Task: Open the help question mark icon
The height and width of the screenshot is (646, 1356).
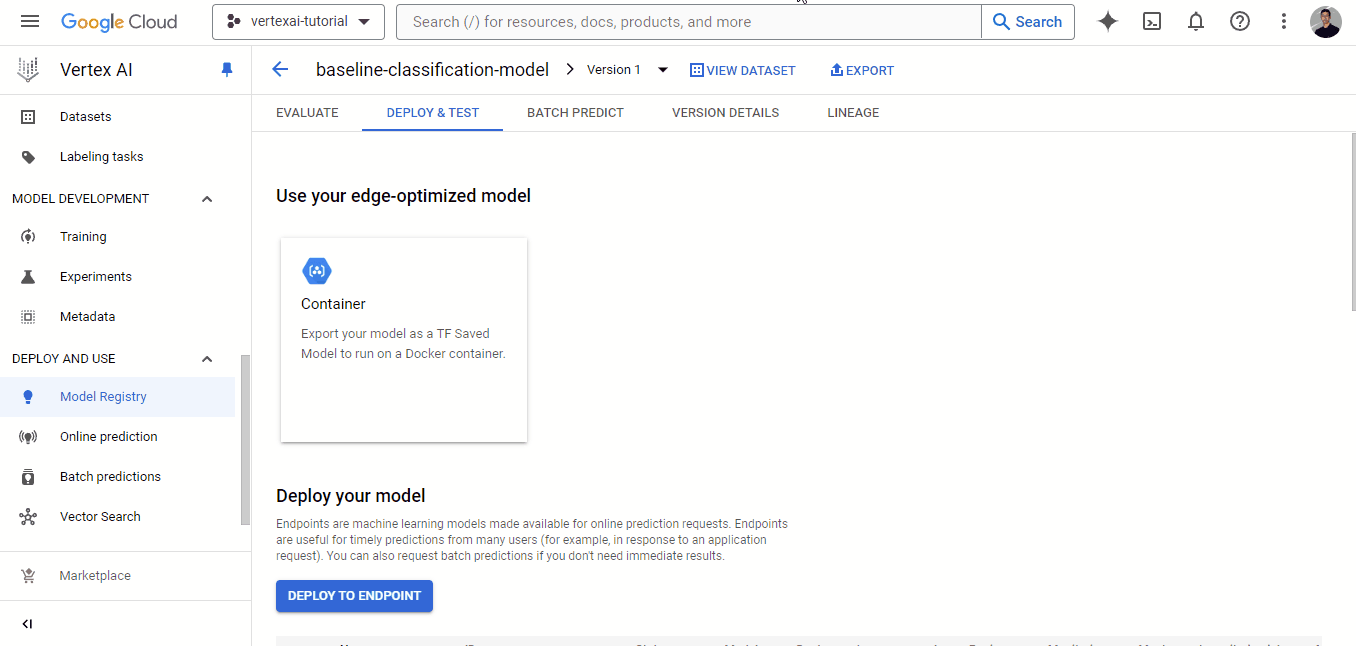Action: pos(1240,21)
